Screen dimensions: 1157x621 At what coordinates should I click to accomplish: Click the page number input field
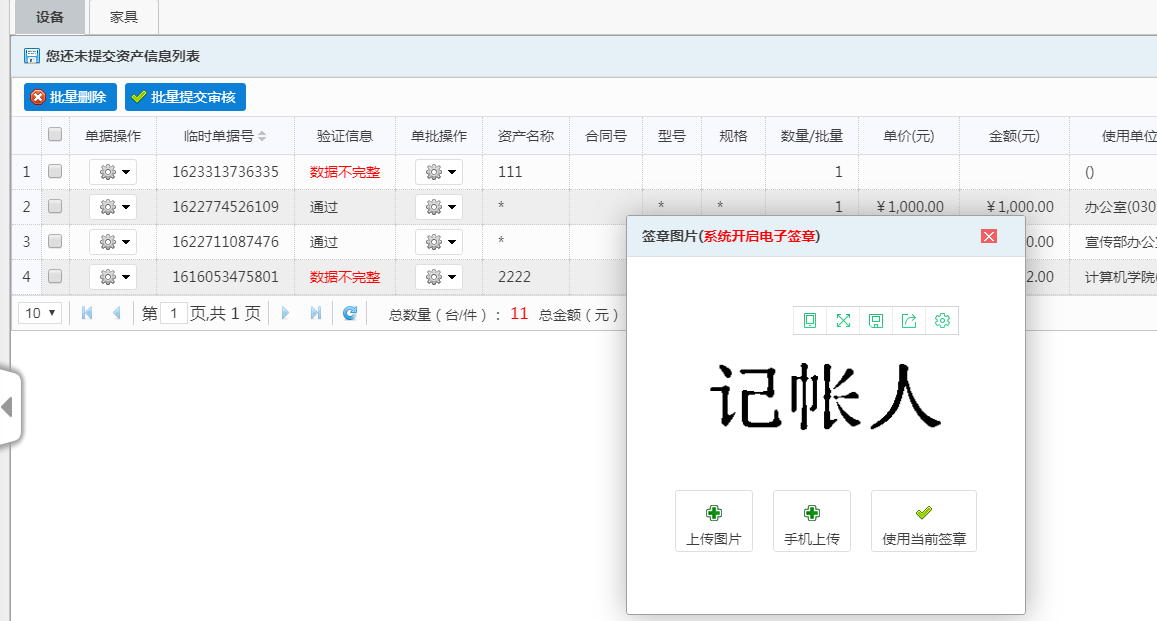pyautogui.click(x=174, y=313)
